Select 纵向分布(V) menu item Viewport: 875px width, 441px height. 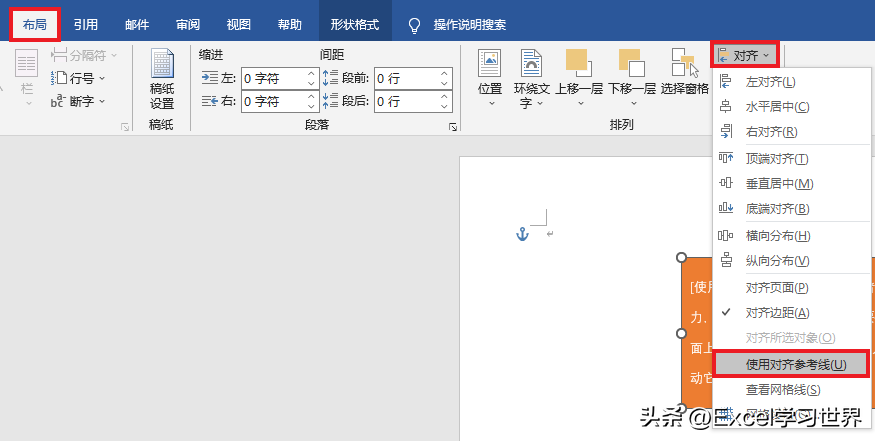click(791, 261)
